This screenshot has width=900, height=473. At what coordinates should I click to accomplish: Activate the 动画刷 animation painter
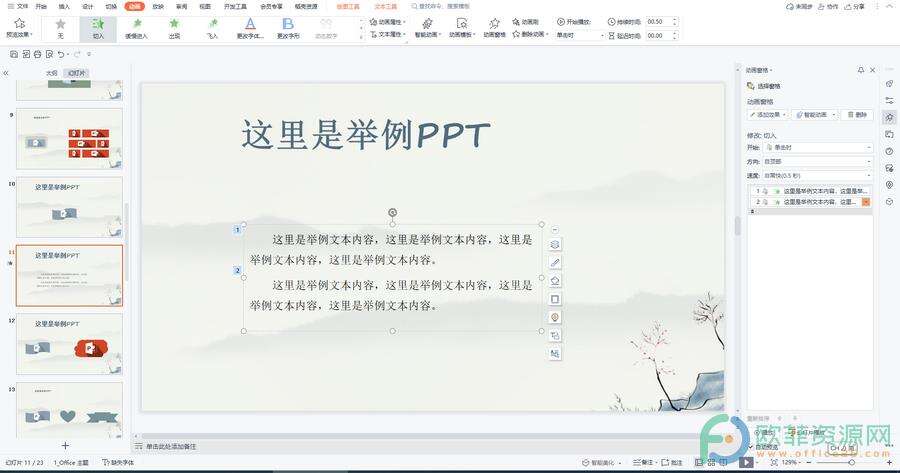[x=526, y=22]
